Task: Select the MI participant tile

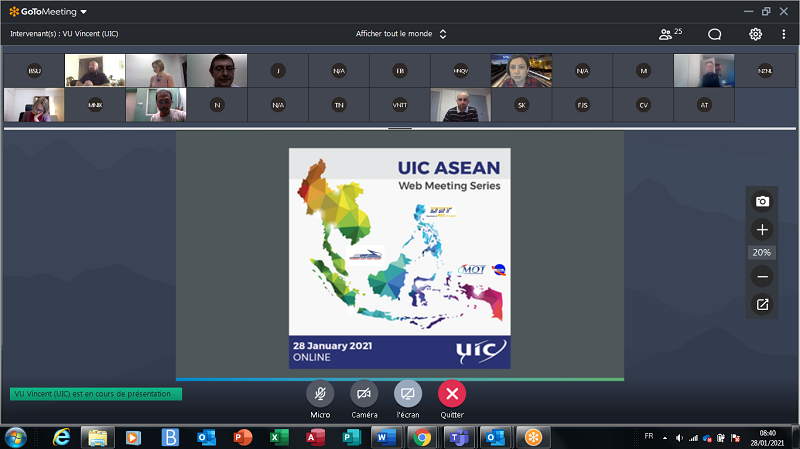Action: click(643, 70)
